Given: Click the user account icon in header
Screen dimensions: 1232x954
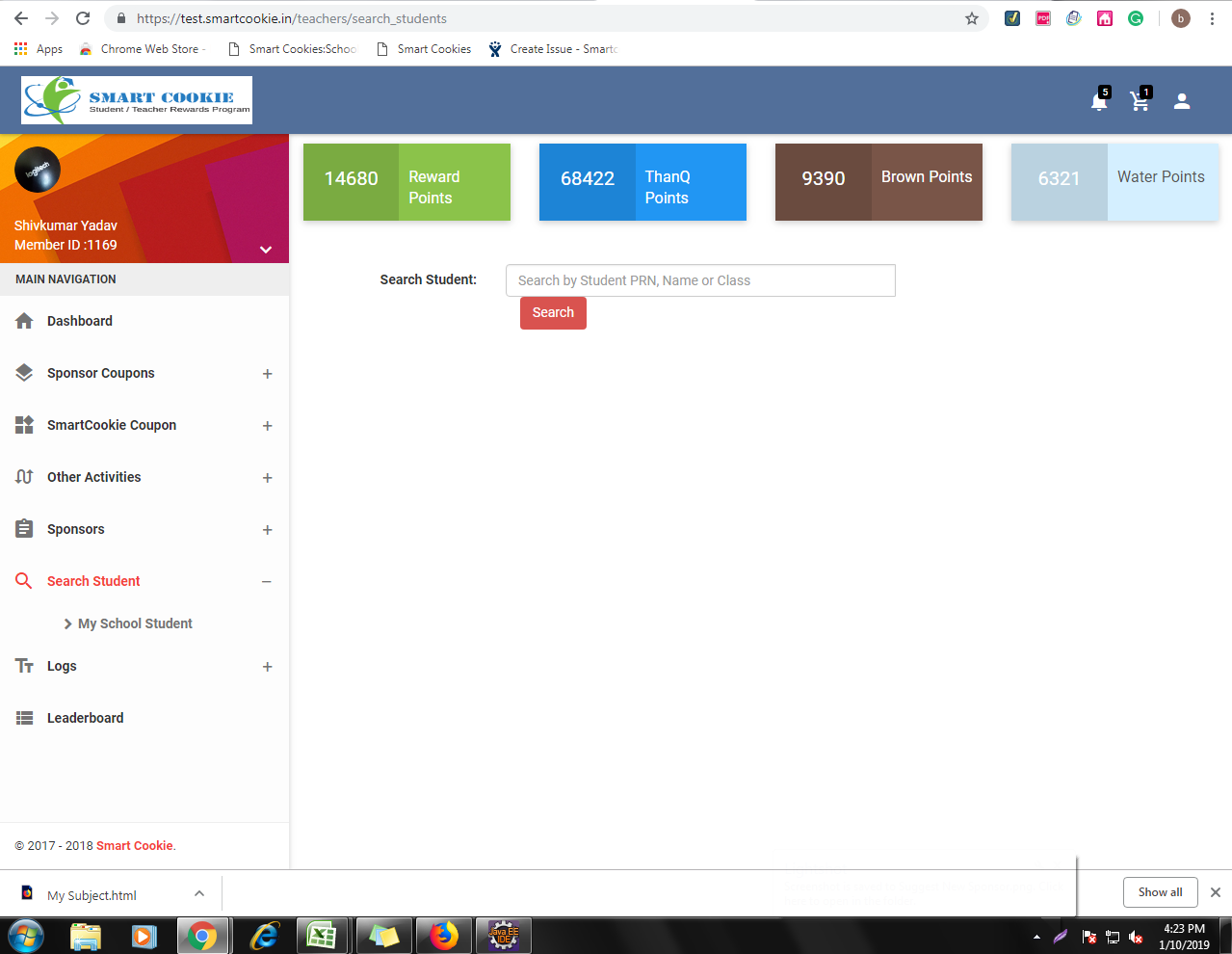Looking at the screenshot, I should (1182, 101).
